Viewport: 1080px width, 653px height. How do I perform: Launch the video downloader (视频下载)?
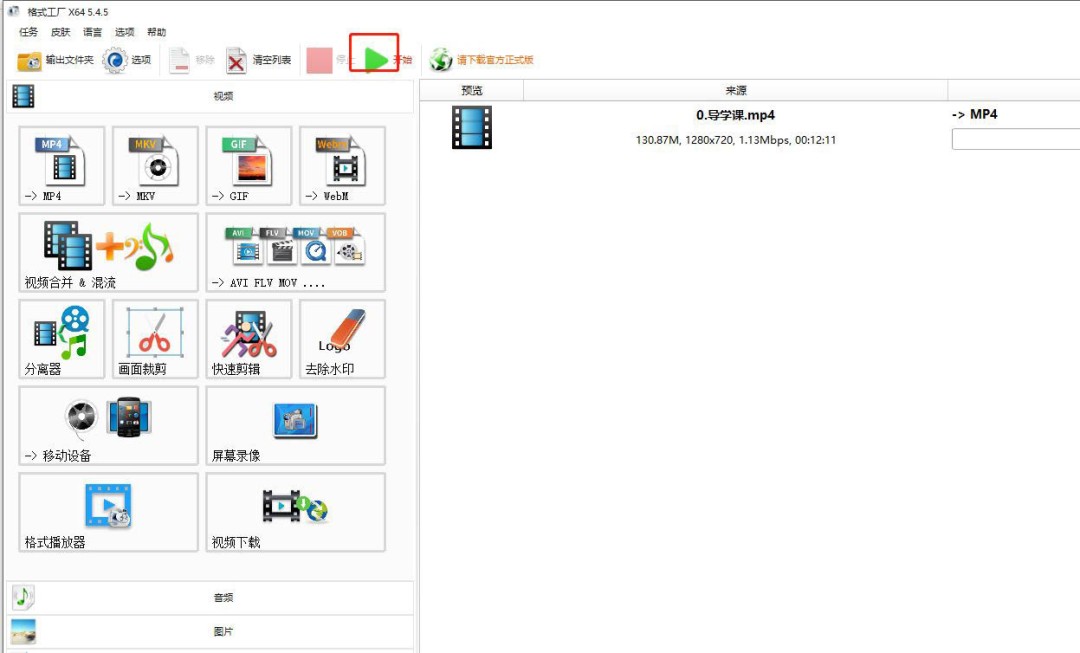click(295, 512)
